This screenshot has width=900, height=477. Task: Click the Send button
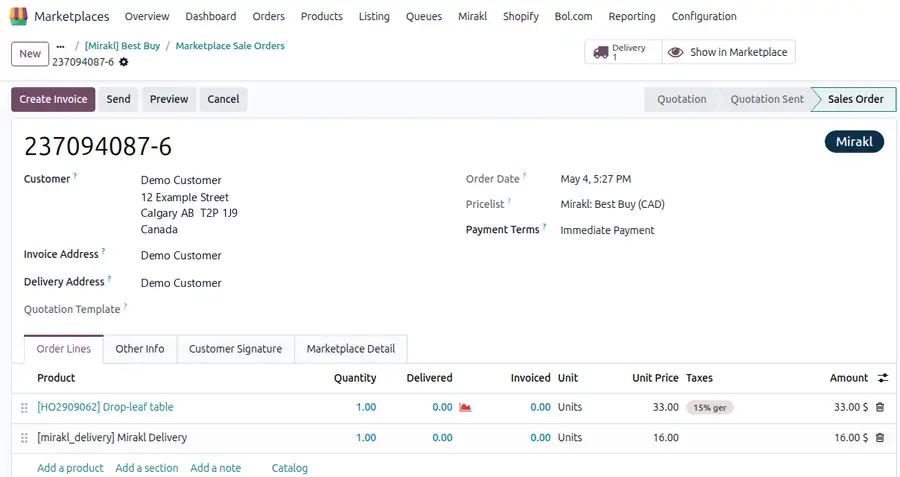point(118,99)
